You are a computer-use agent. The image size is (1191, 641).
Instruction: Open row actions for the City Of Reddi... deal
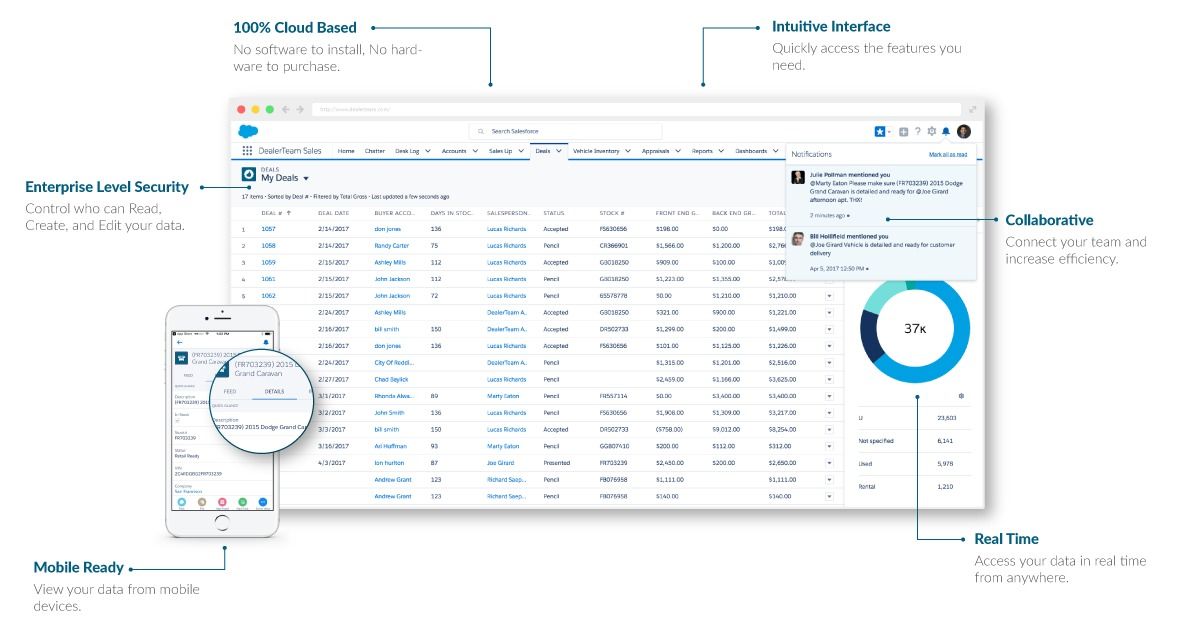tap(829, 362)
